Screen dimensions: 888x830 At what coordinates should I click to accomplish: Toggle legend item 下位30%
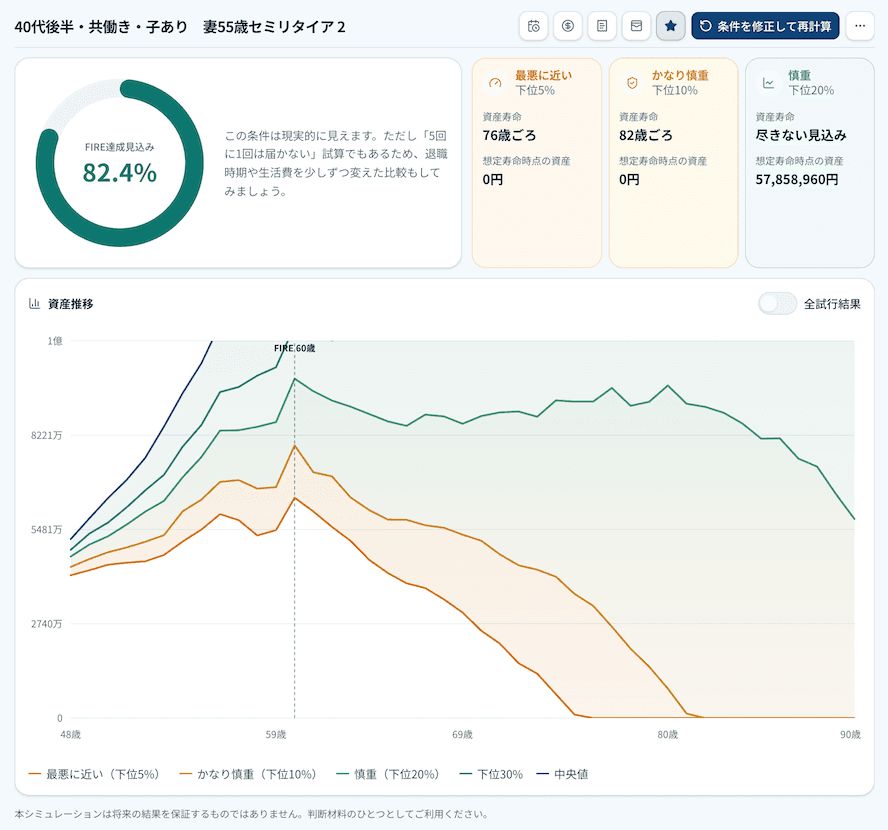pyautogui.click(x=491, y=774)
